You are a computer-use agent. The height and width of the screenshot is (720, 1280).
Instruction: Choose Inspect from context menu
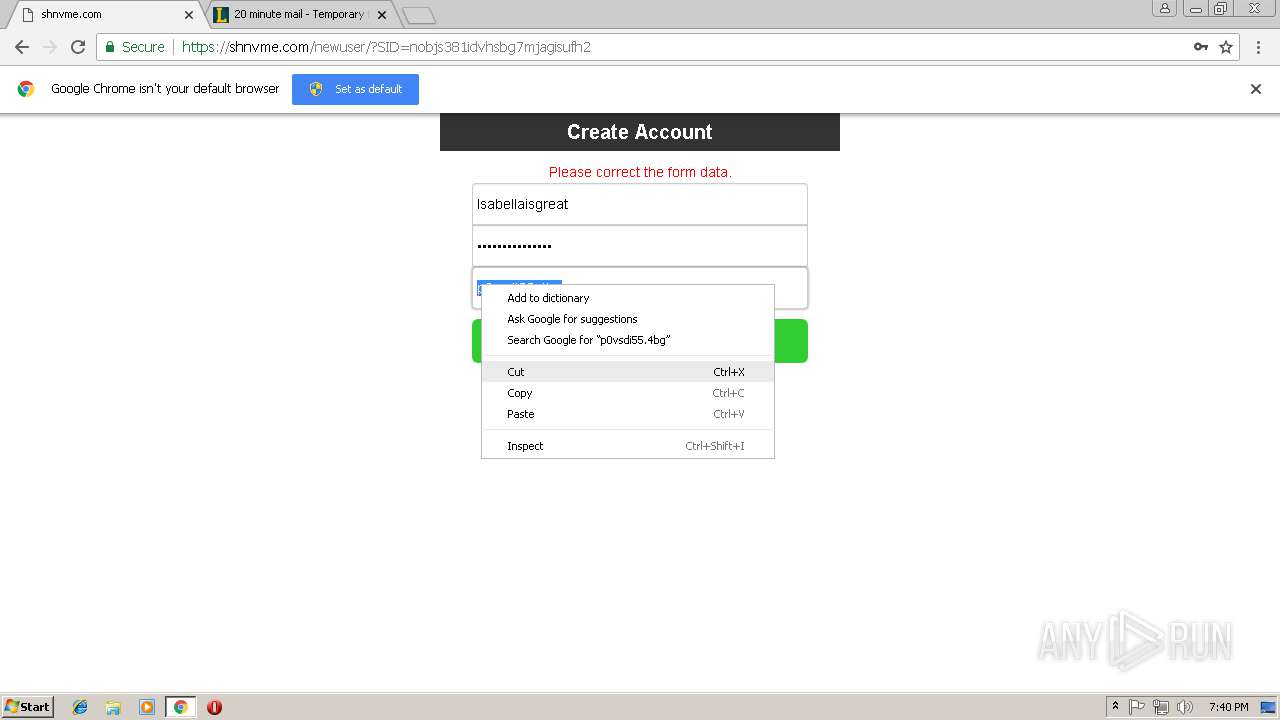[628, 446]
